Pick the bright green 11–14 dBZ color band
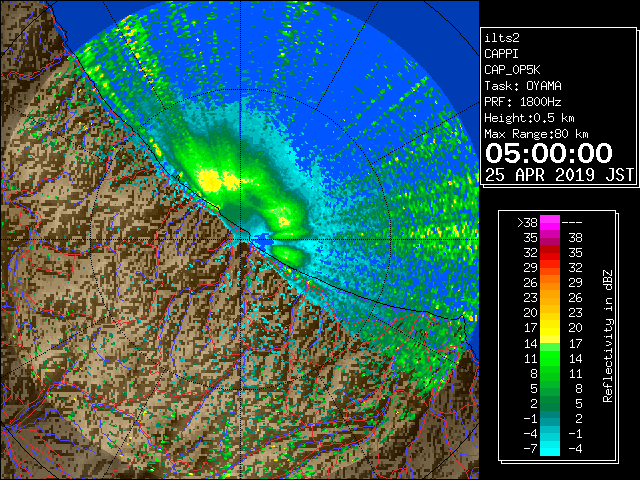This screenshot has height=480, width=640. click(550, 358)
